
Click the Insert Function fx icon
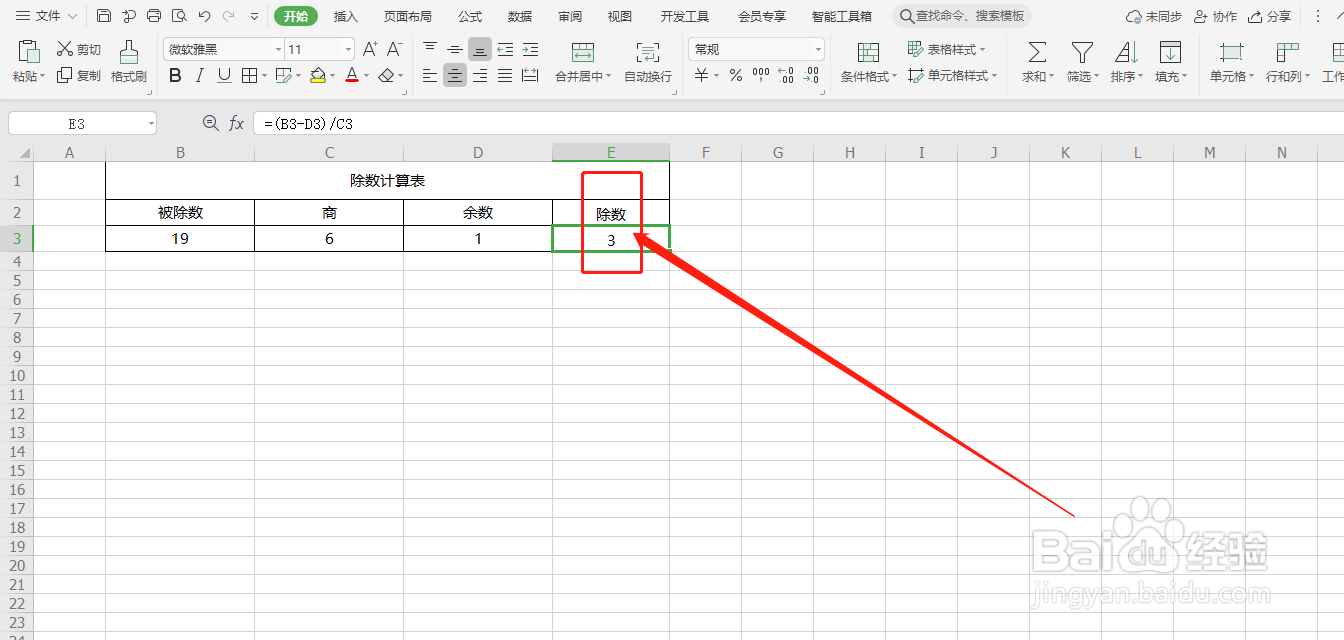[x=237, y=123]
